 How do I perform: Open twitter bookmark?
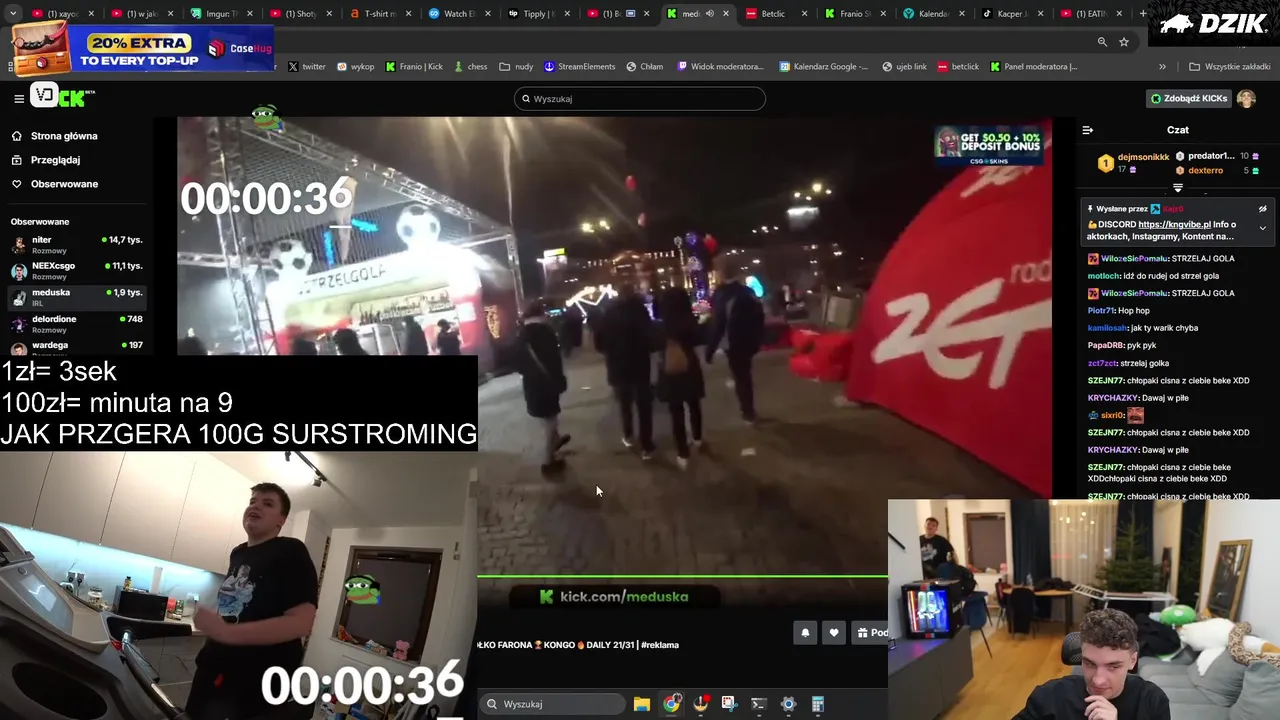point(306,67)
